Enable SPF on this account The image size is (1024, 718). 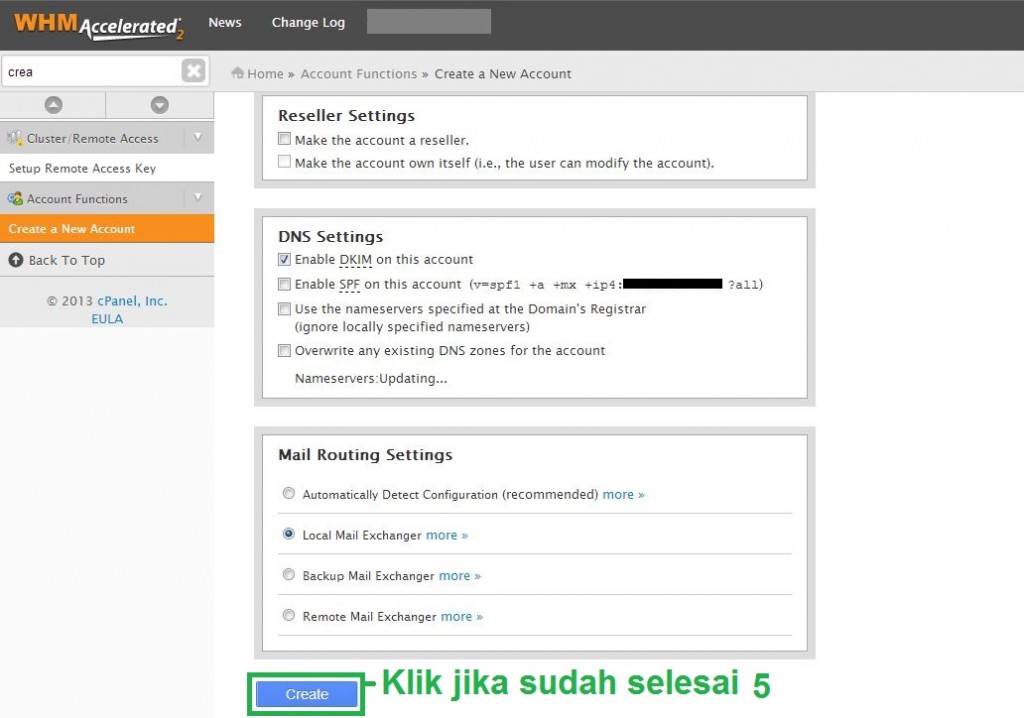283,284
